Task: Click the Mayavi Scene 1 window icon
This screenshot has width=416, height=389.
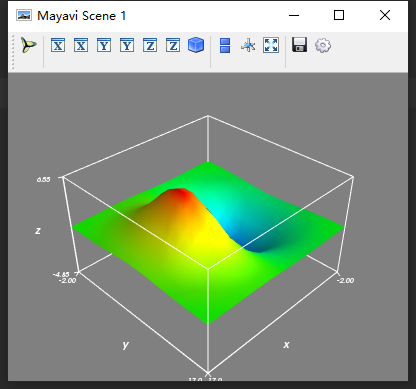Action: (x=24, y=15)
